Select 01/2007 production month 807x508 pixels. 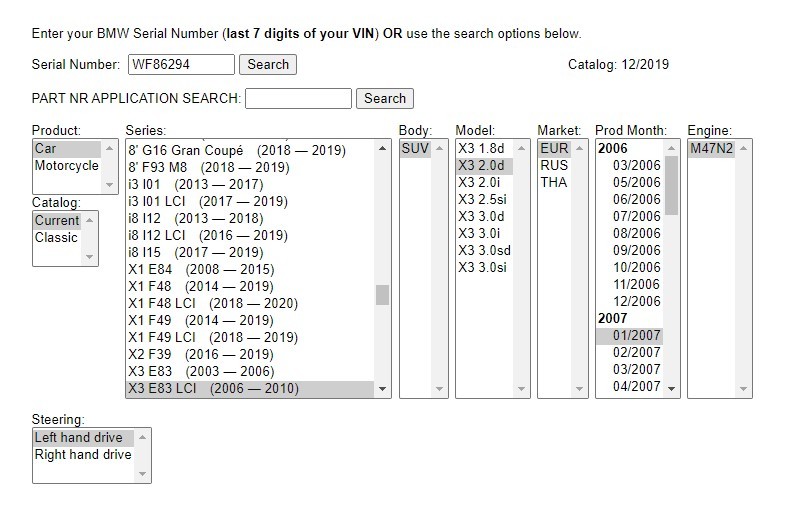click(x=629, y=336)
